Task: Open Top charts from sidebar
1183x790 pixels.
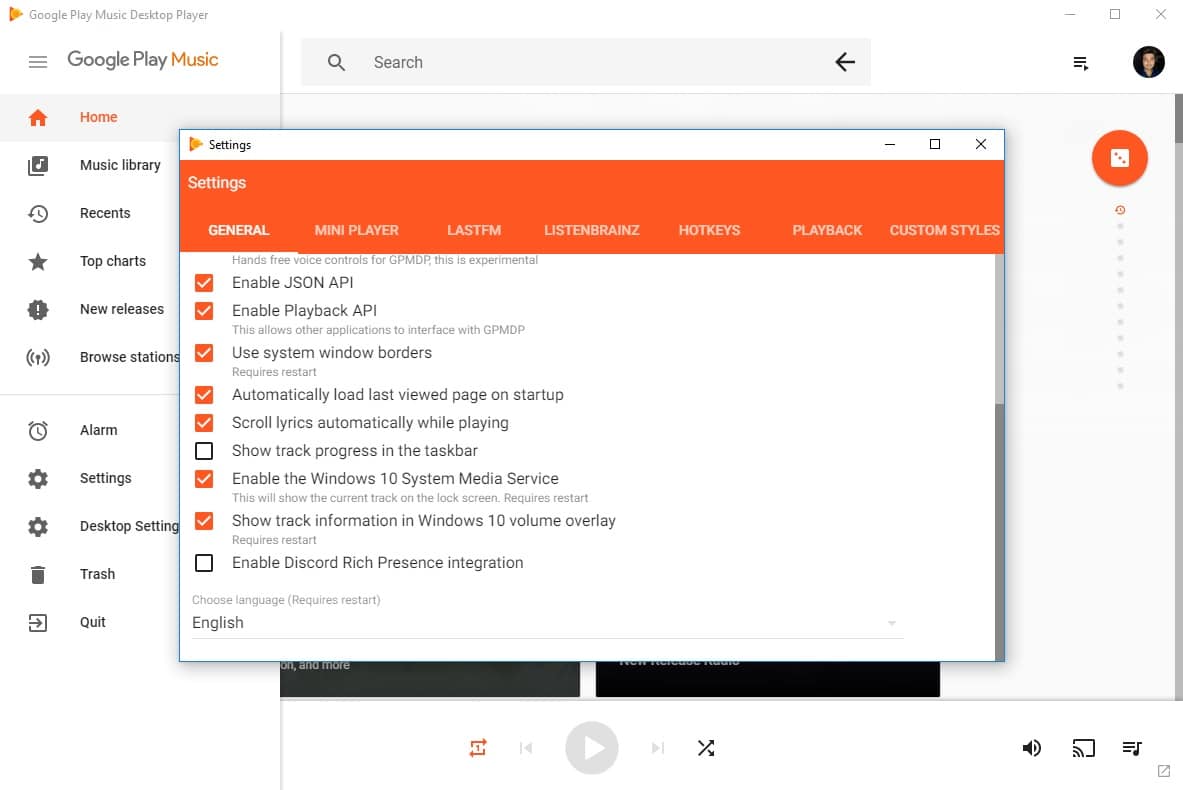Action: pos(113,261)
